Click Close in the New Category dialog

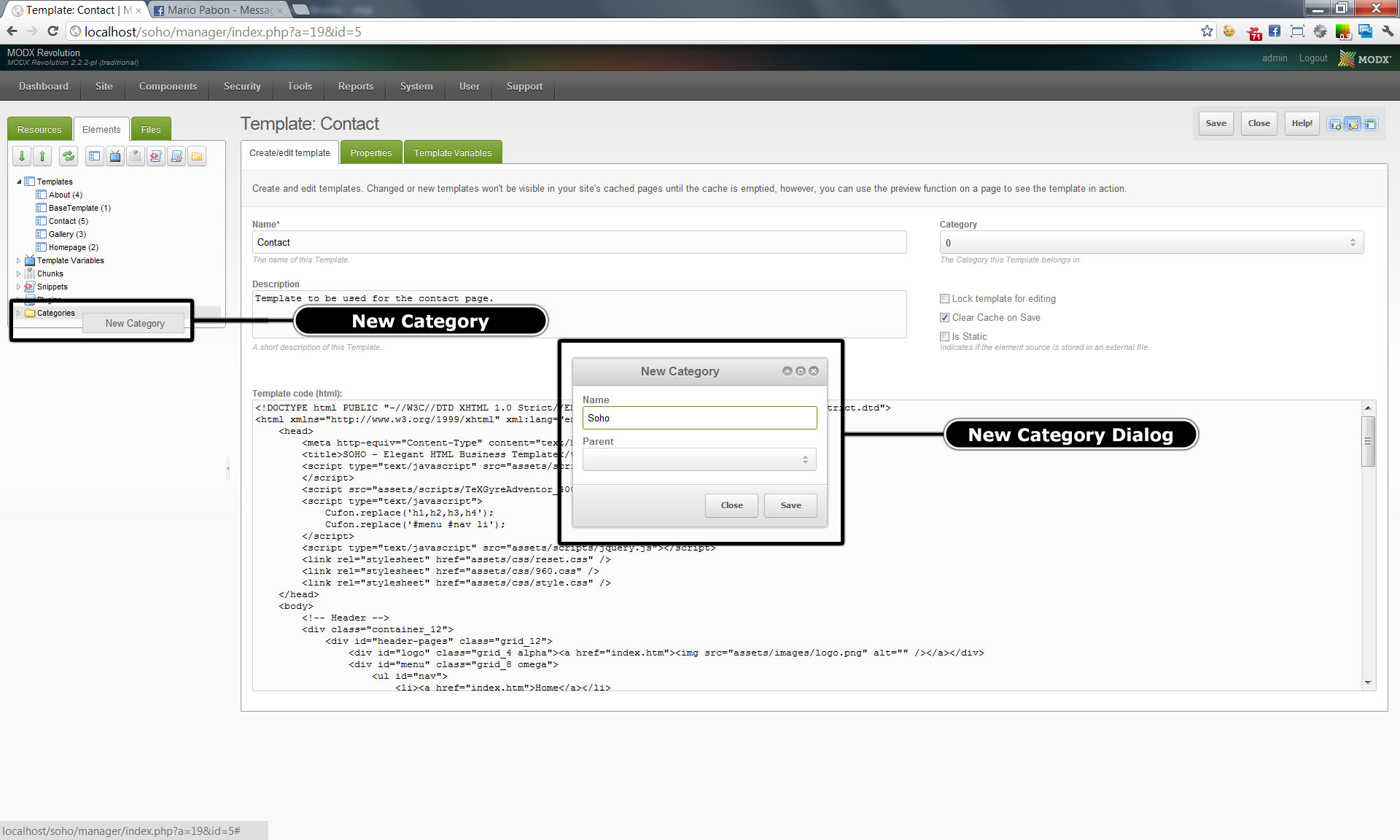[x=731, y=505]
